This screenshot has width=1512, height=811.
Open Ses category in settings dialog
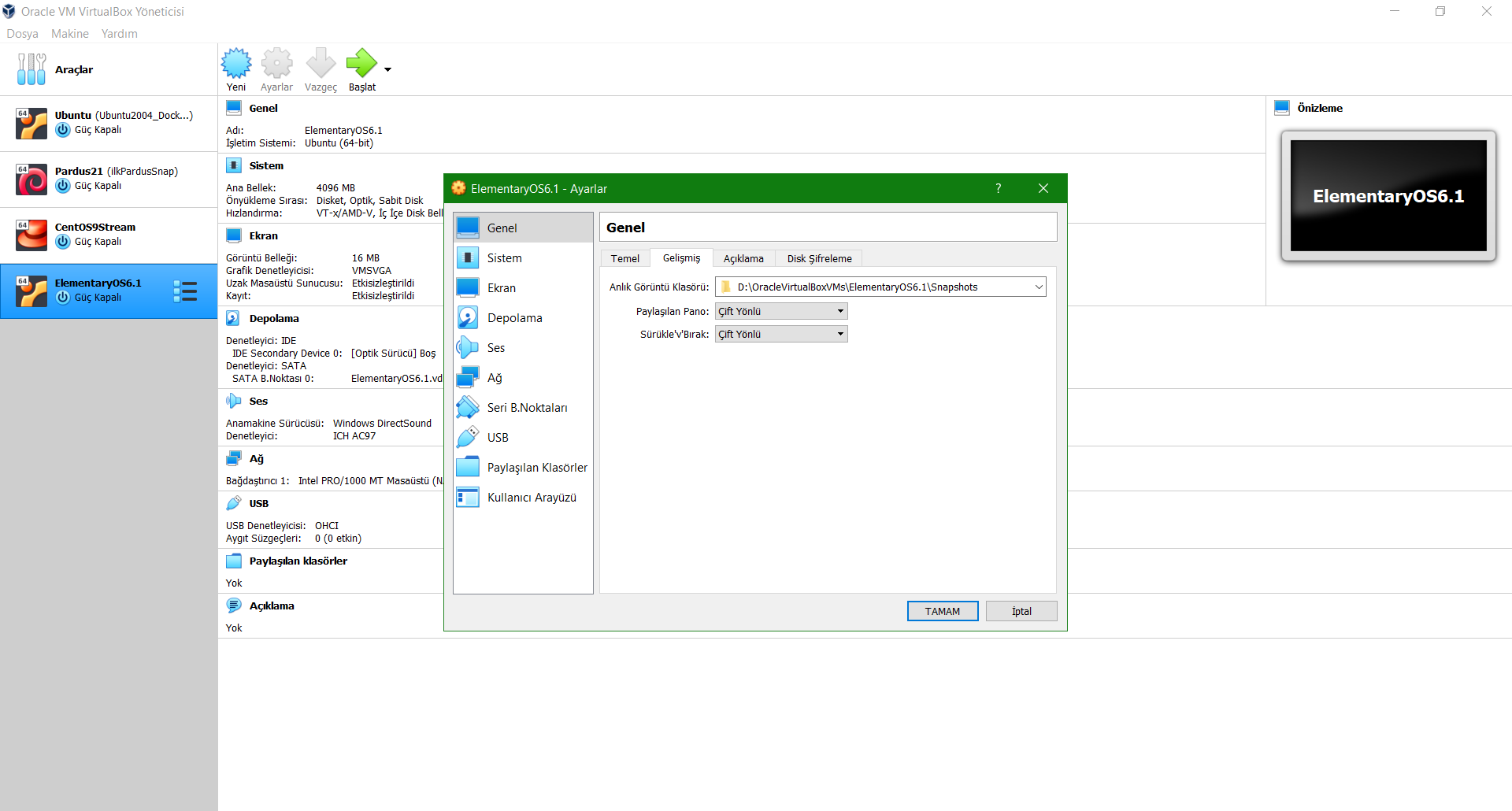pyautogui.click(x=523, y=347)
